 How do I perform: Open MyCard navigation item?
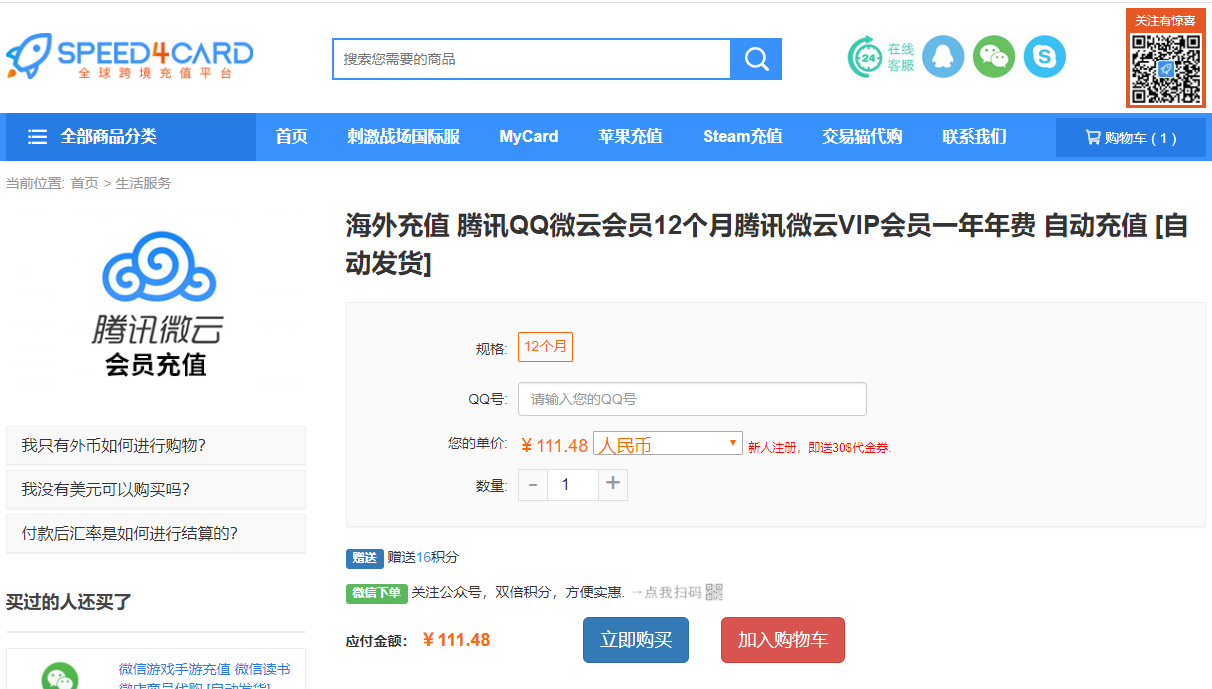coord(529,137)
